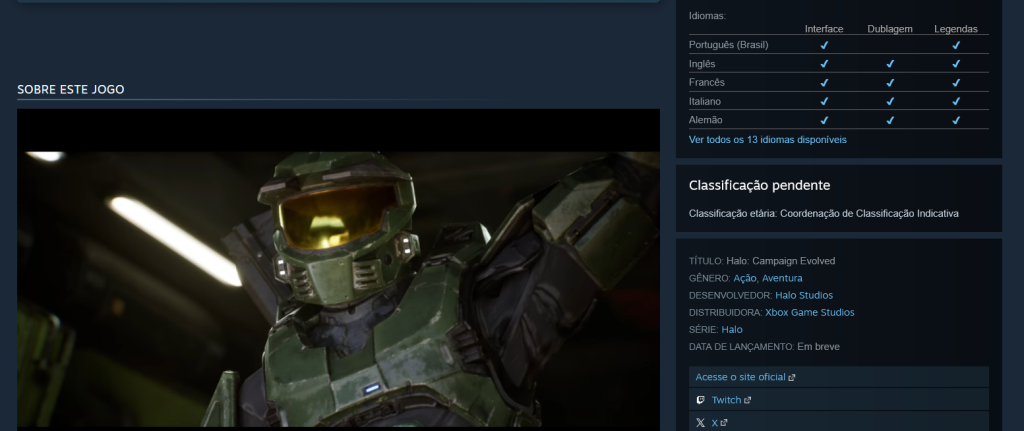The width and height of the screenshot is (1024, 431).
Task: Open the Ação genre link
Action: click(745, 278)
